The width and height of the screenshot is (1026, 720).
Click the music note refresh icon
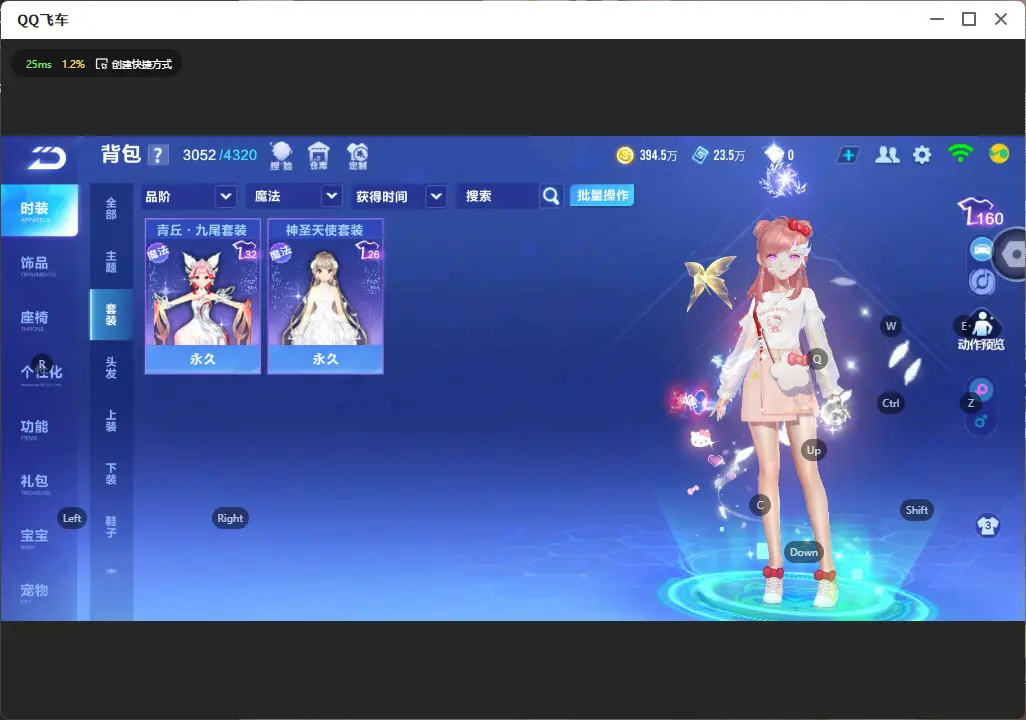pyautogui.click(x=982, y=282)
